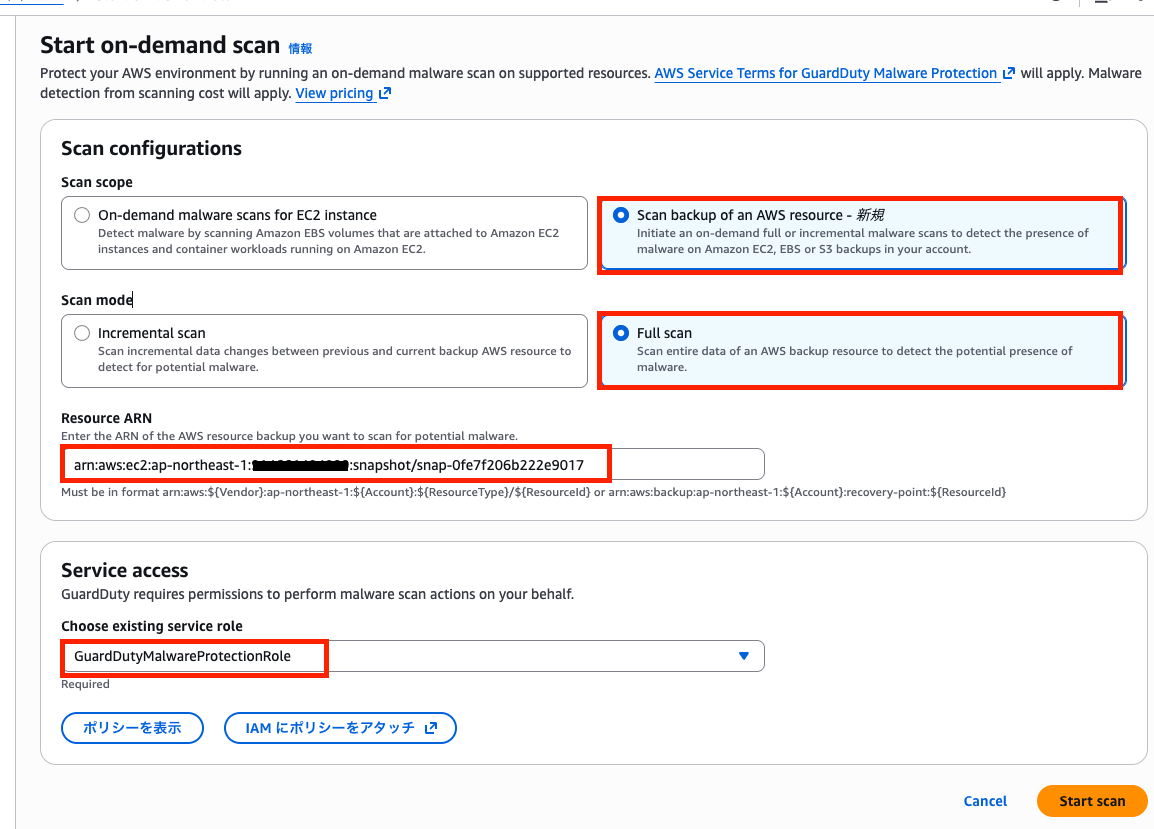This screenshot has height=829, width=1154.
Task: Click external link icon in IAM attach button
Action: [x=431, y=728]
